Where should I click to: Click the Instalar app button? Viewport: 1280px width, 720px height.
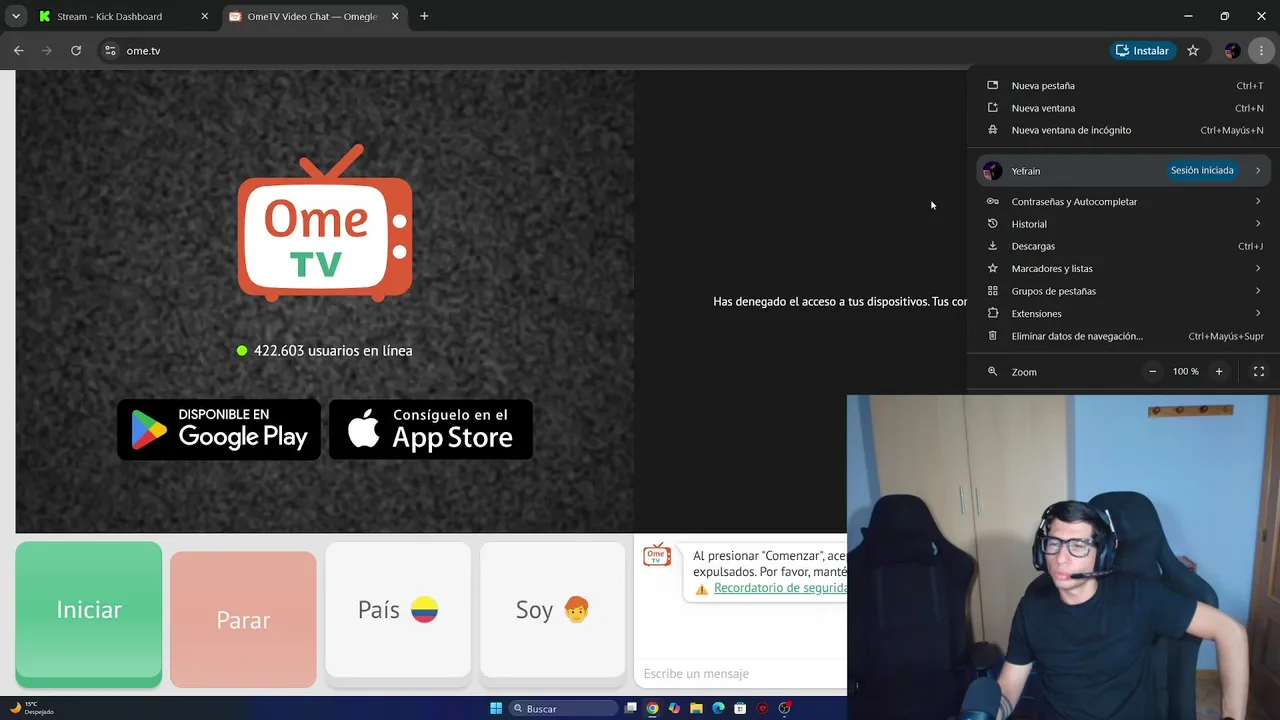click(x=1142, y=50)
